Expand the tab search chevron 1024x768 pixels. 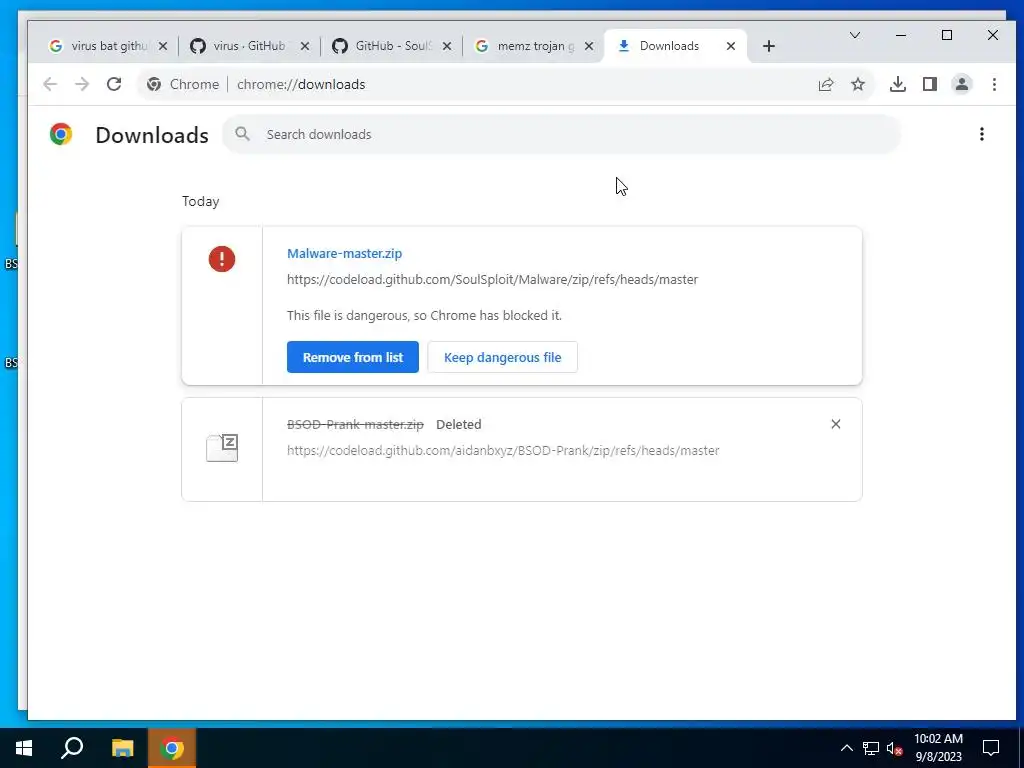(854, 35)
